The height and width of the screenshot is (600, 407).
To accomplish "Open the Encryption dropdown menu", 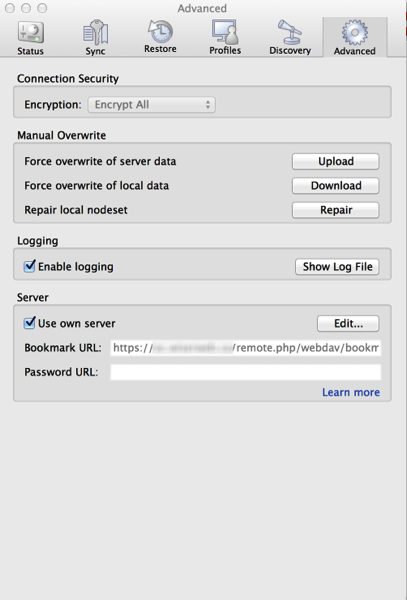I will (x=151, y=104).
